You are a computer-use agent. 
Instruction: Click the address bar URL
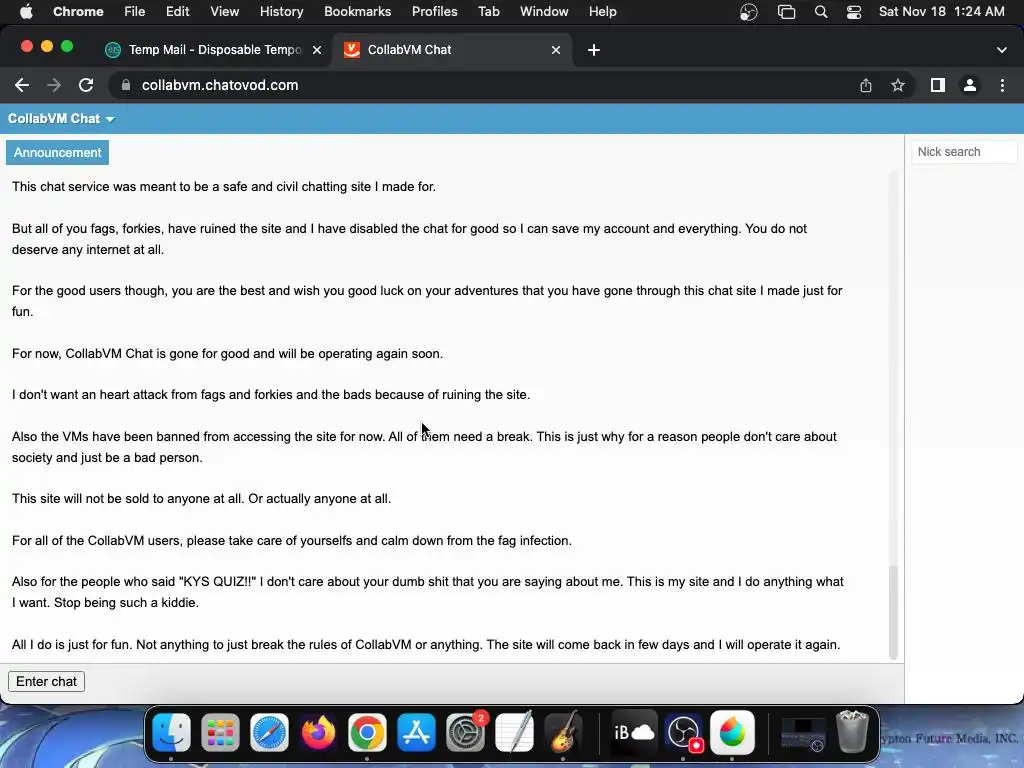pyautogui.click(x=219, y=85)
